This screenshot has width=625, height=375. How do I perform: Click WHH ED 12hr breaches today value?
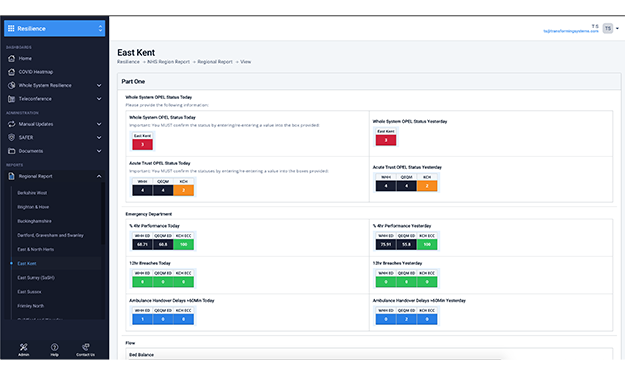(x=142, y=282)
